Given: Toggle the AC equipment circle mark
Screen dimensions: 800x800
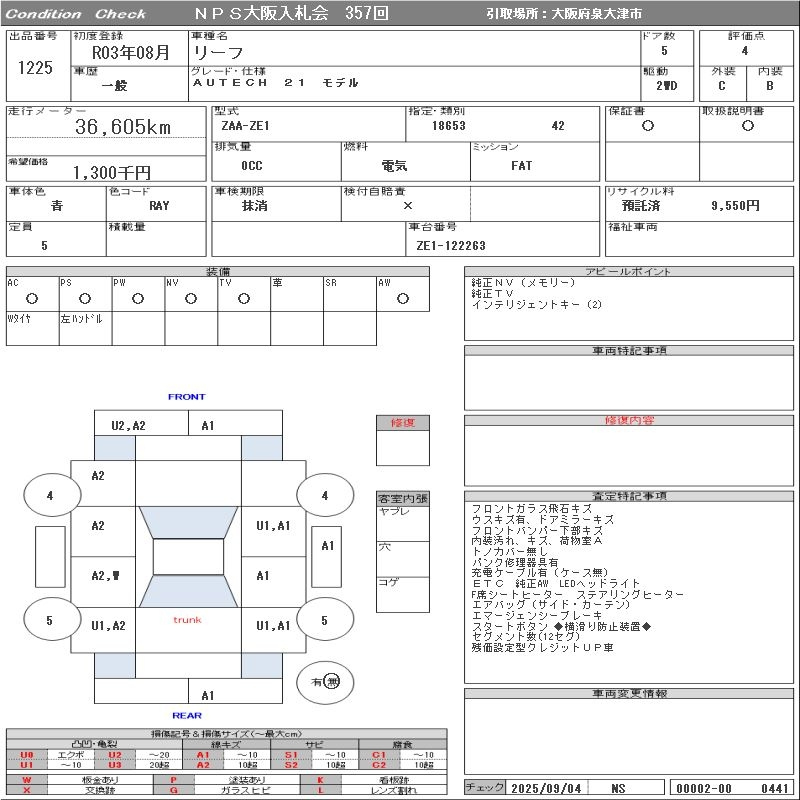Looking at the screenshot, I should [31, 298].
